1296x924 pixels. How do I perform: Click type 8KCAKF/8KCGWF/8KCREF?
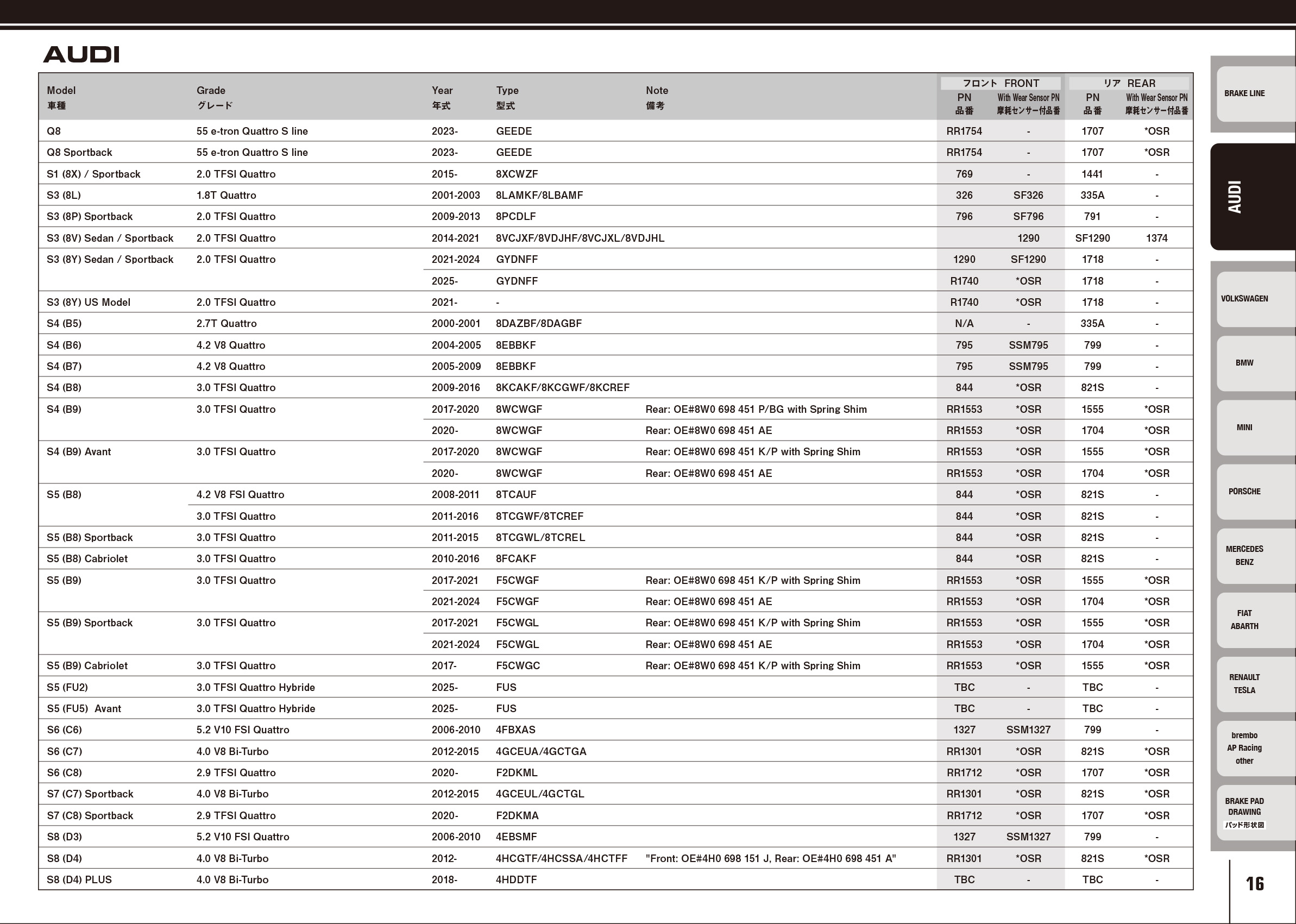tap(563, 387)
